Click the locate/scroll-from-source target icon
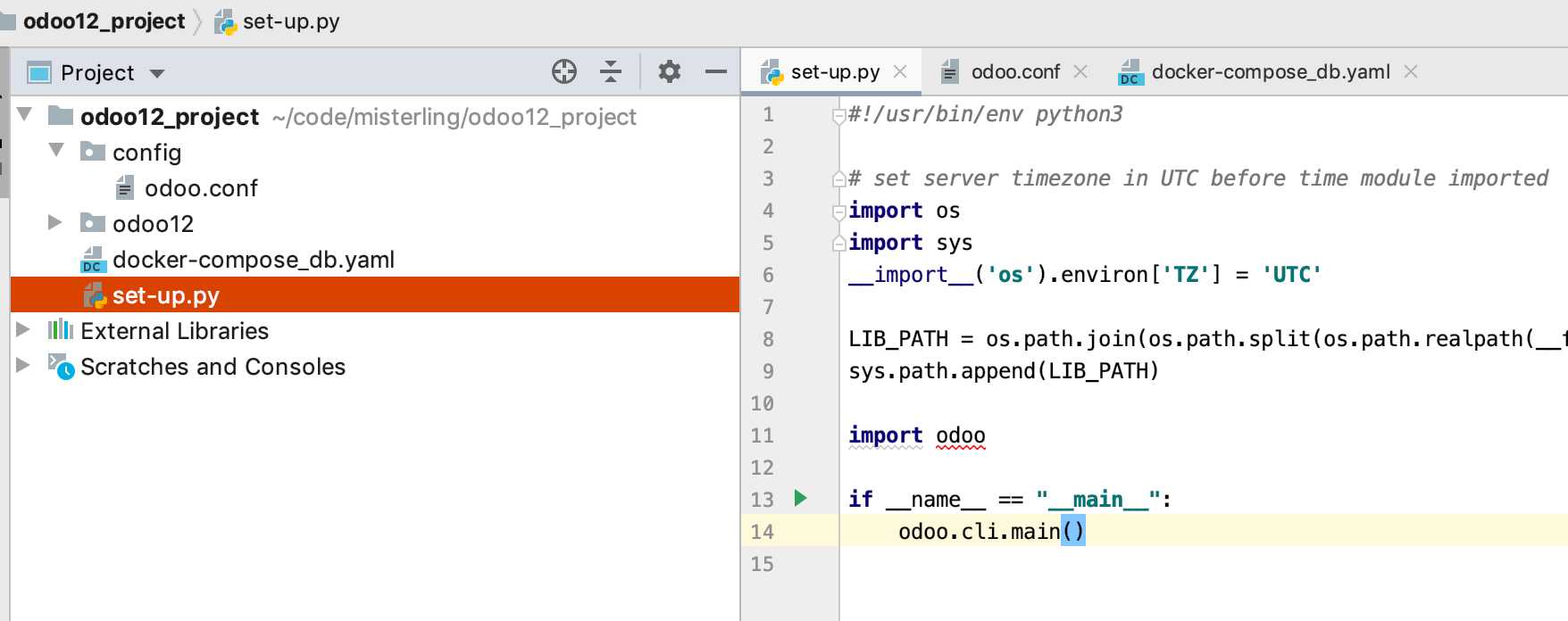 click(564, 71)
